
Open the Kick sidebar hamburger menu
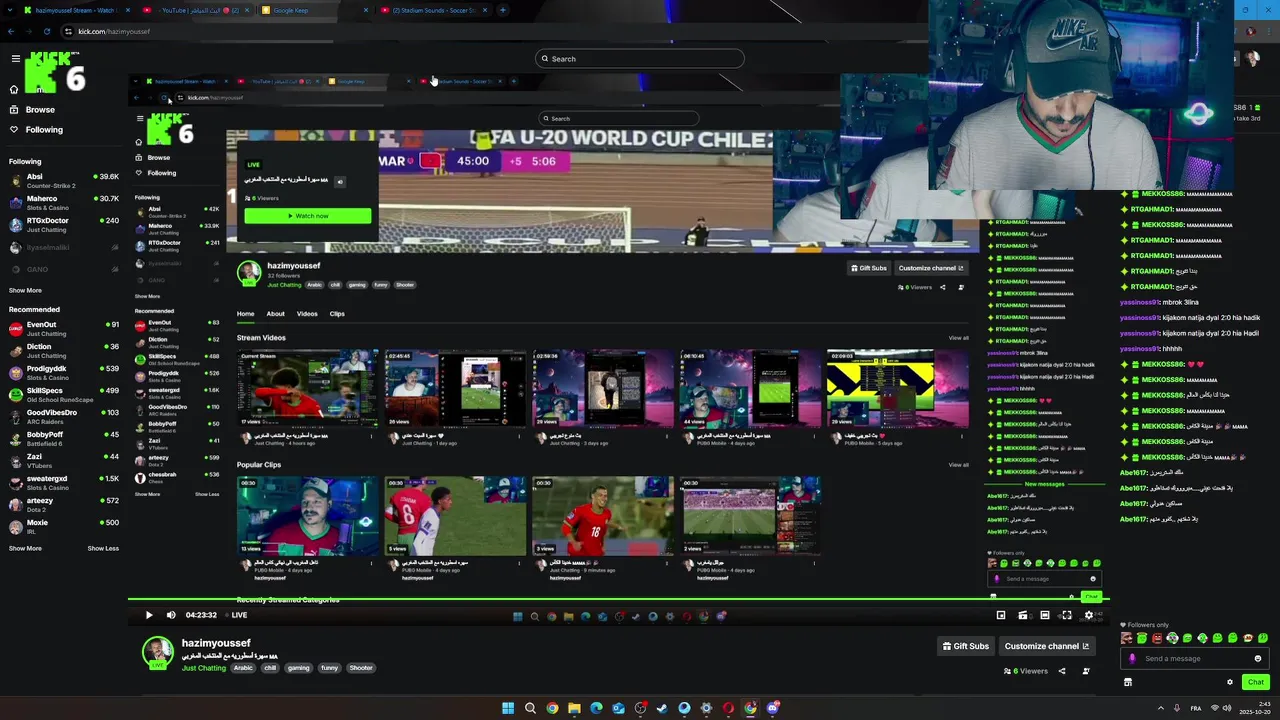pos(15,59)
